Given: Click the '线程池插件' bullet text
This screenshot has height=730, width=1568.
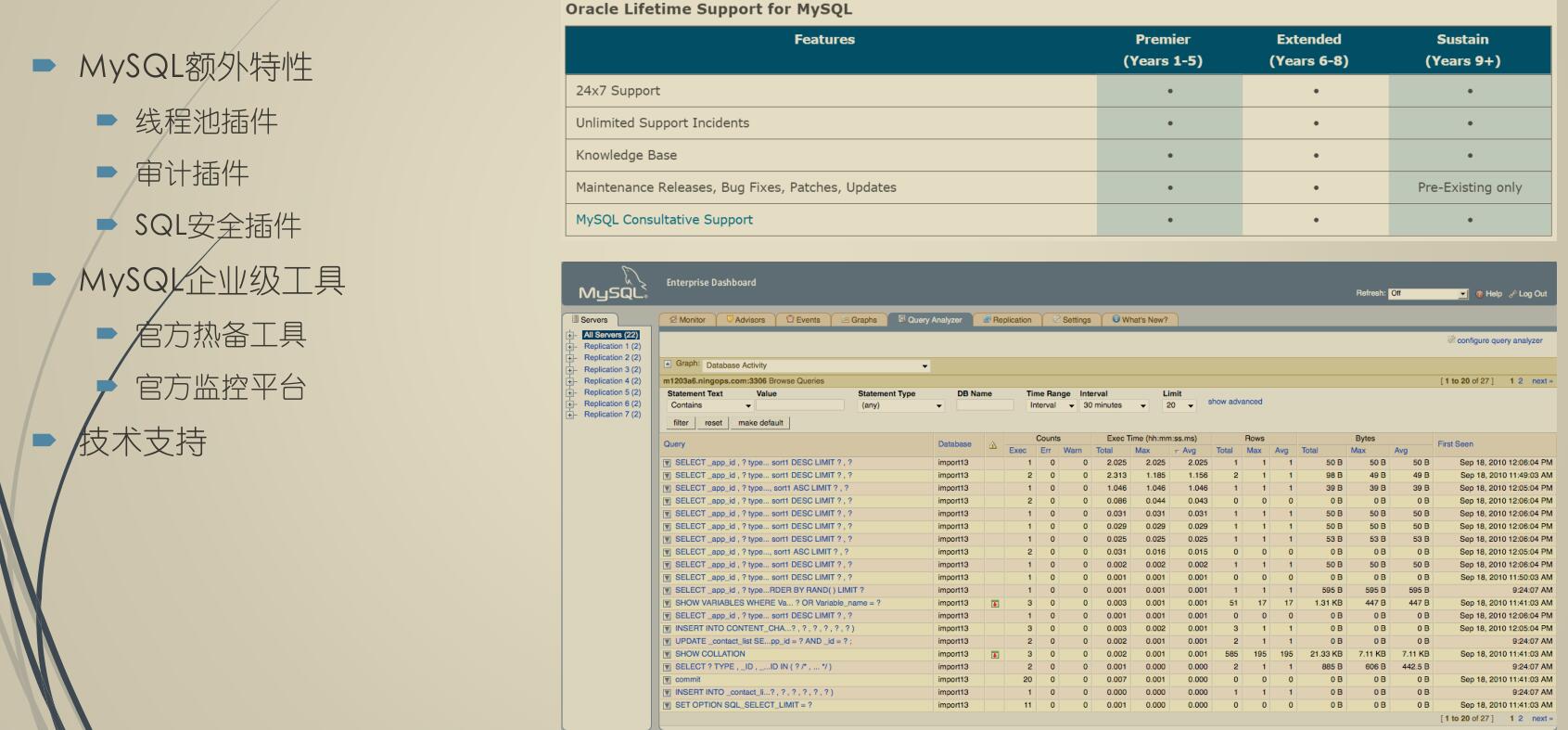Looking at the screenshot, I should 206,122.
